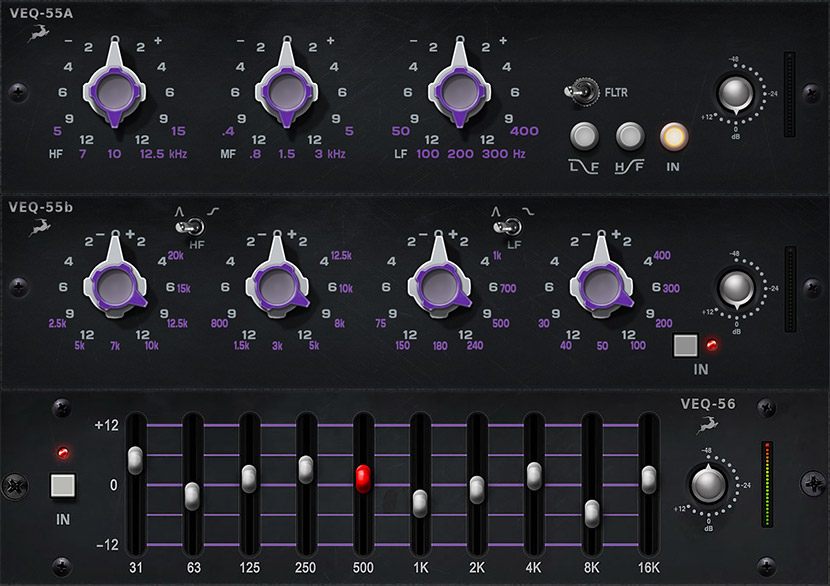
Task: Click the 1K fader on VEQ-56
Action: click(420, 503)
